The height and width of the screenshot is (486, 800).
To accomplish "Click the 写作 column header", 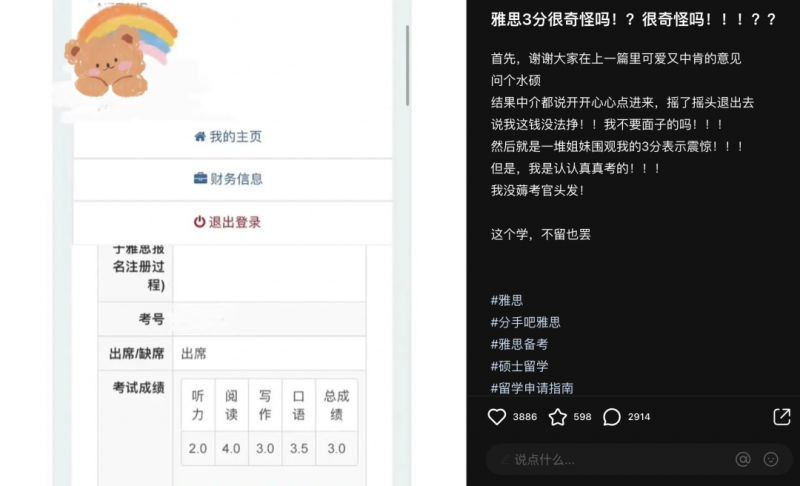I will [x=265, y=405].
